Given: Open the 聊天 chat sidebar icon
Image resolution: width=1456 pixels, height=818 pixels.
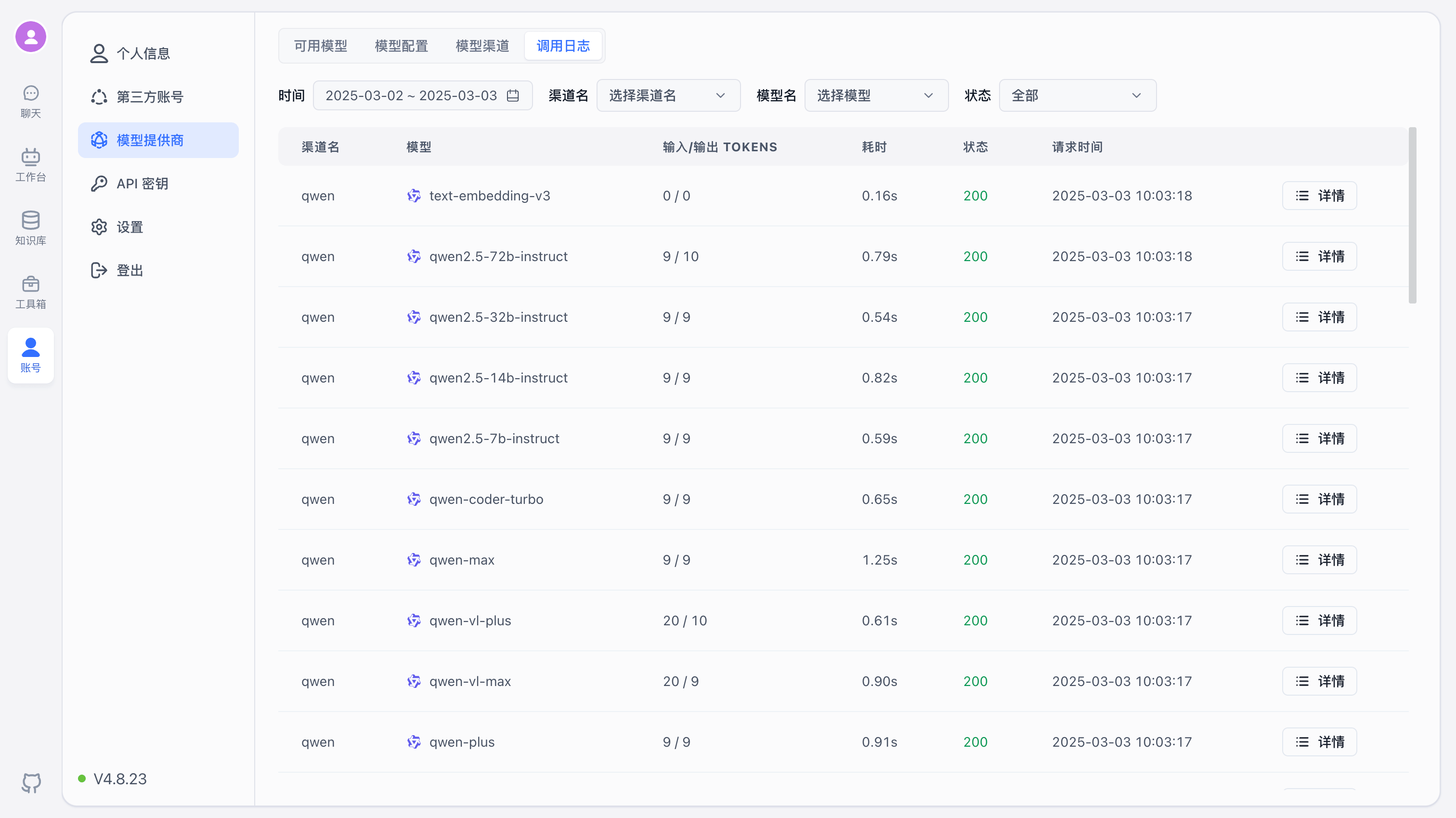Looking at the screenshot, I should [30, 102].
